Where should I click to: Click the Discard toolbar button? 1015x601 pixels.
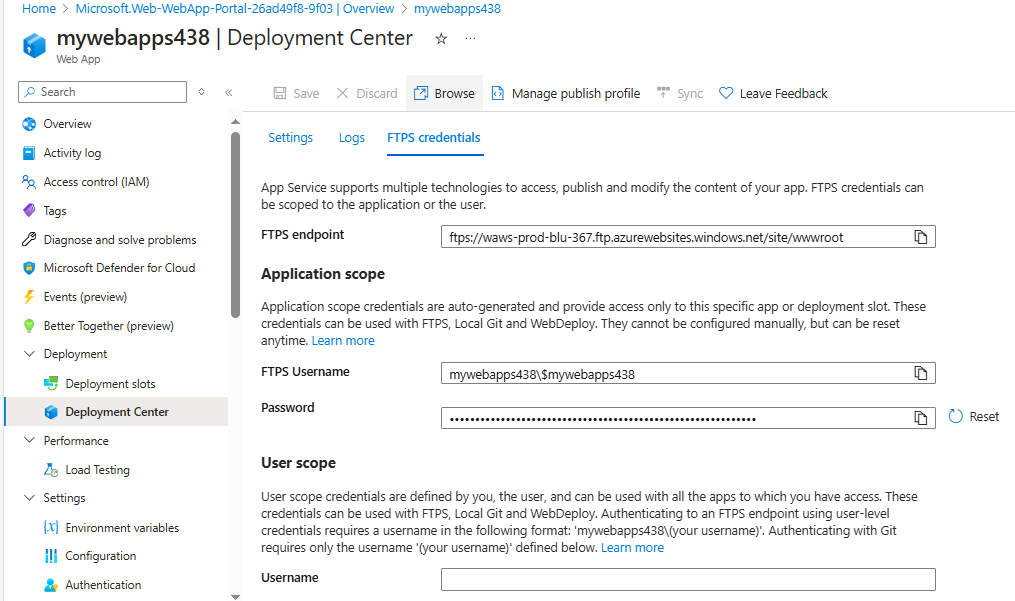click(x=367, y=93)
